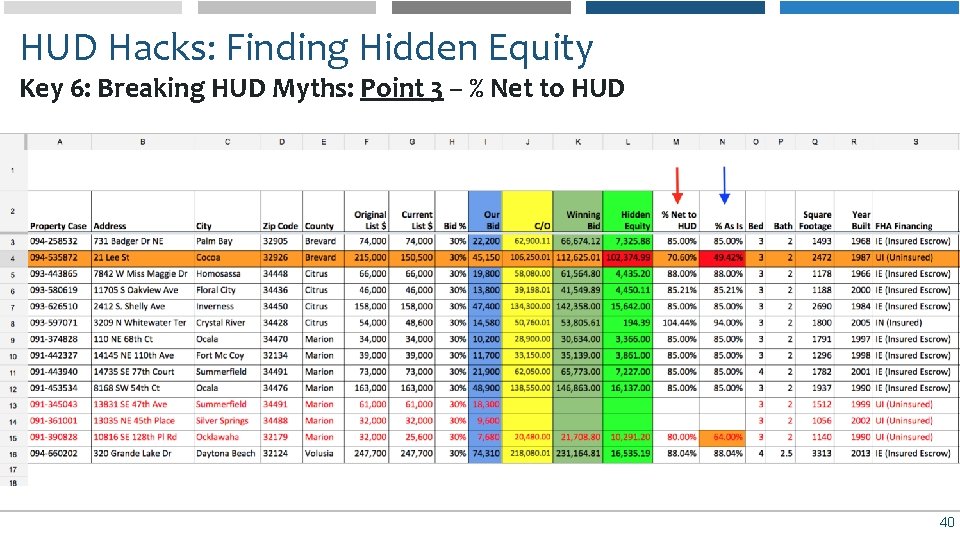Click county cell 'Volusia'

tap(323, 454)
